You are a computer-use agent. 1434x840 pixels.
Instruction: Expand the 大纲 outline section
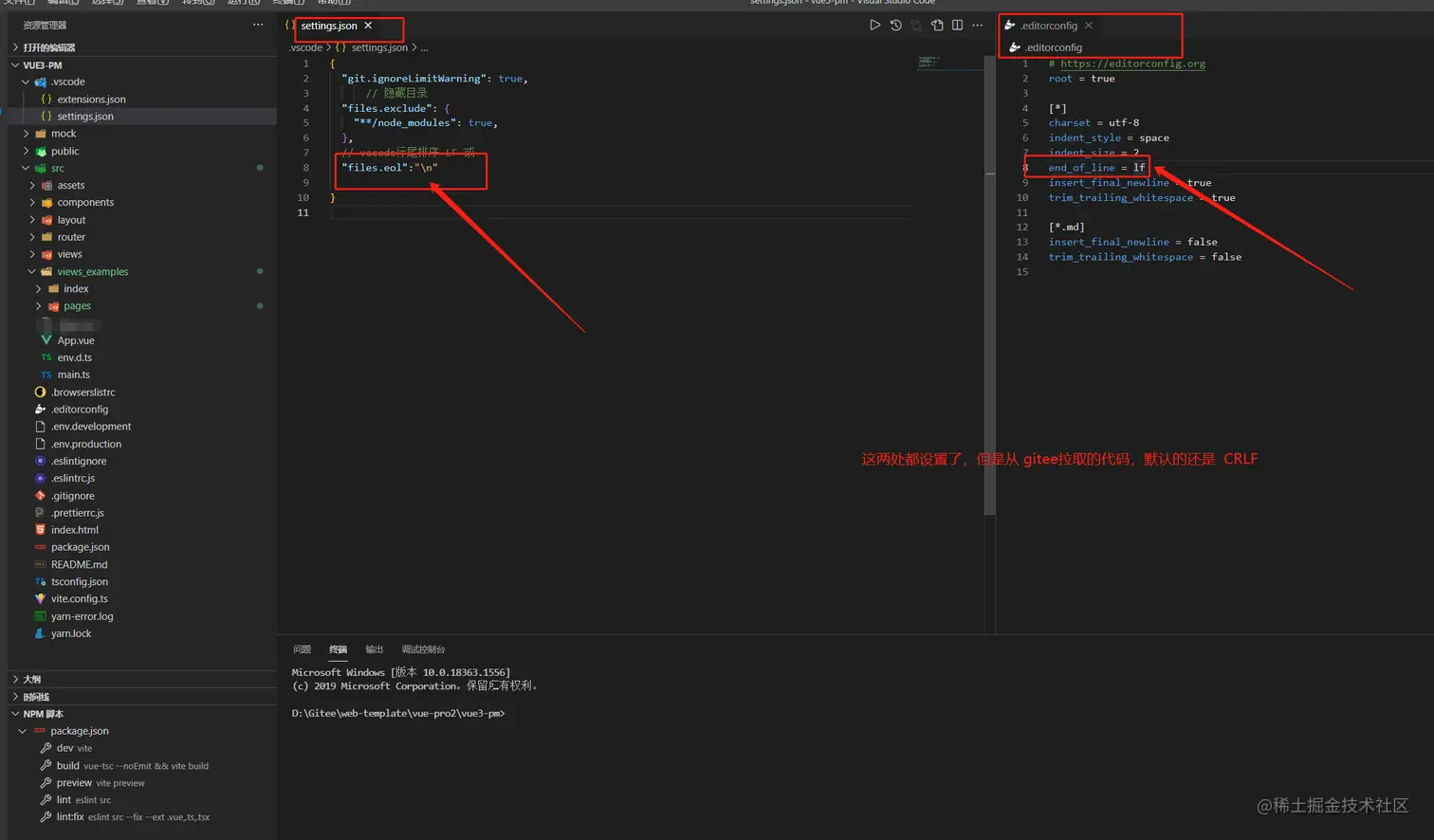click(15, 679)
